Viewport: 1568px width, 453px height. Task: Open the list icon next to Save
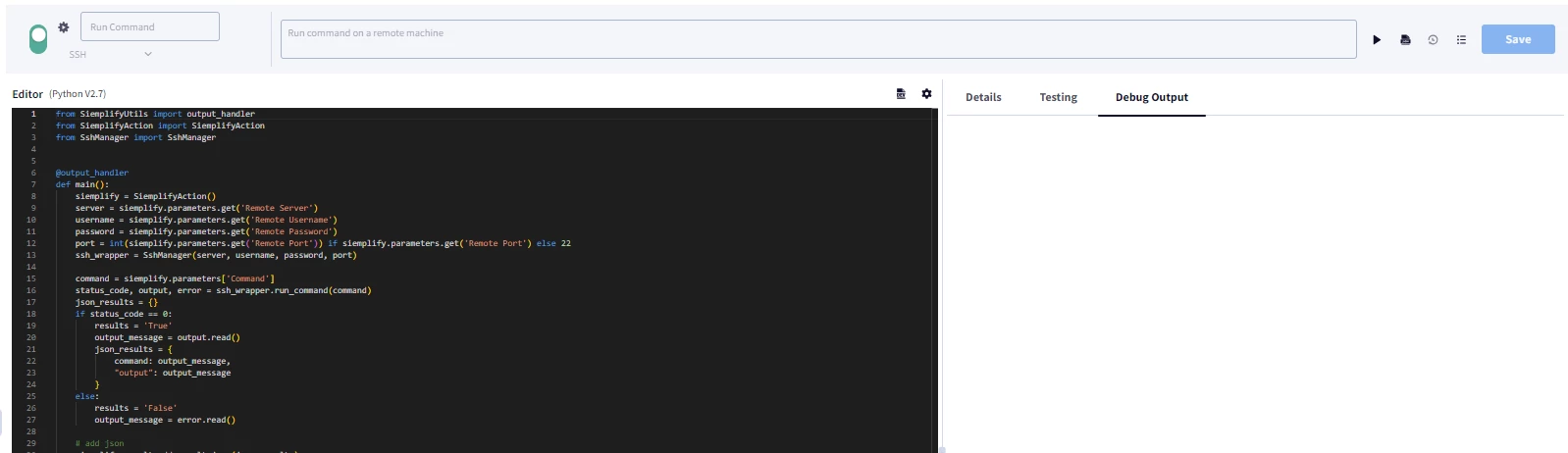[1461, 40]
